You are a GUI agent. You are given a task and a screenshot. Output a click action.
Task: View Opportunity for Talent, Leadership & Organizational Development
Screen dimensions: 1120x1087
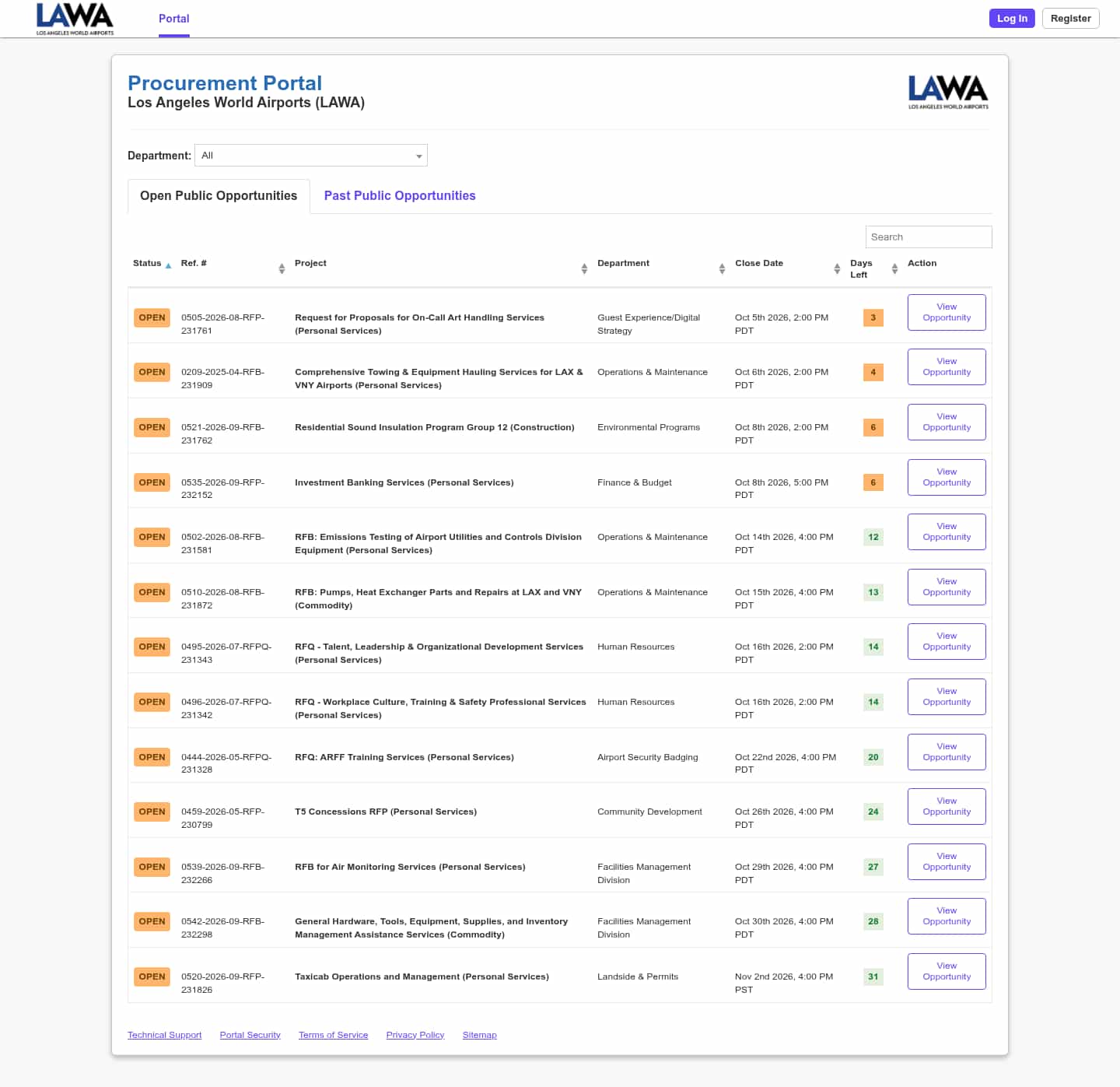tap(947, 641)
